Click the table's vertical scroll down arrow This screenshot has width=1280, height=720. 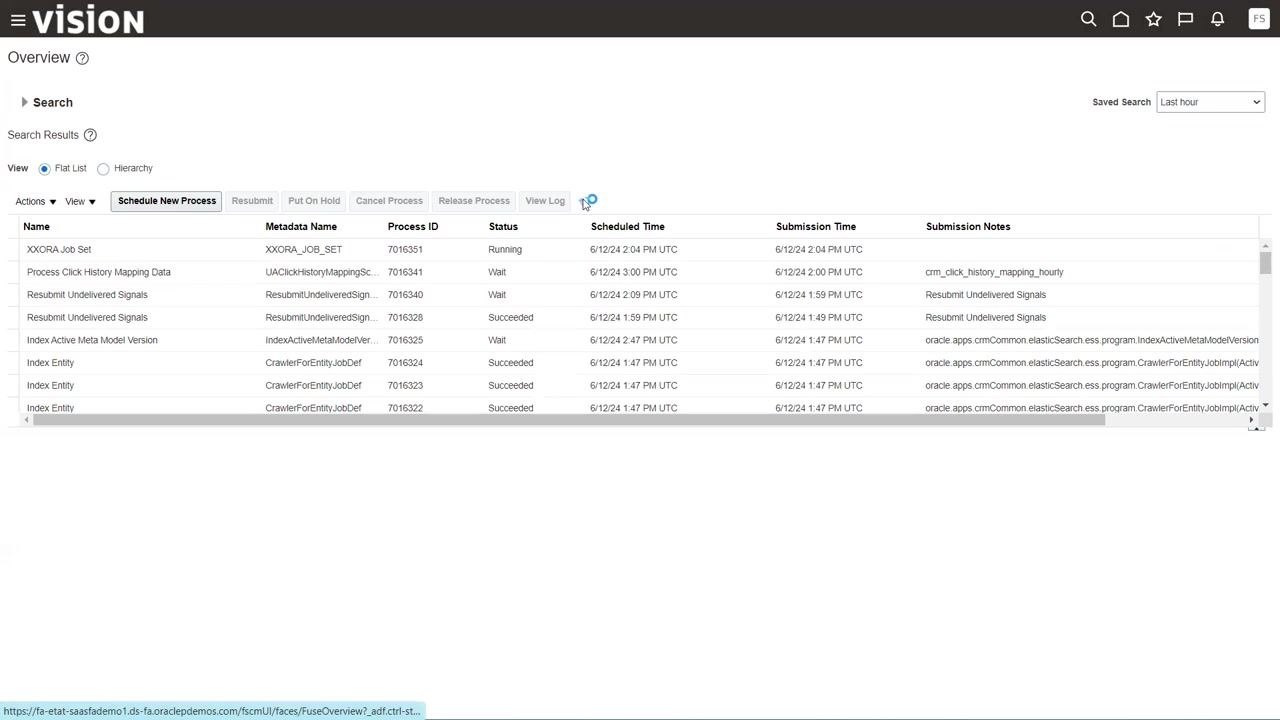(1265, 405)
